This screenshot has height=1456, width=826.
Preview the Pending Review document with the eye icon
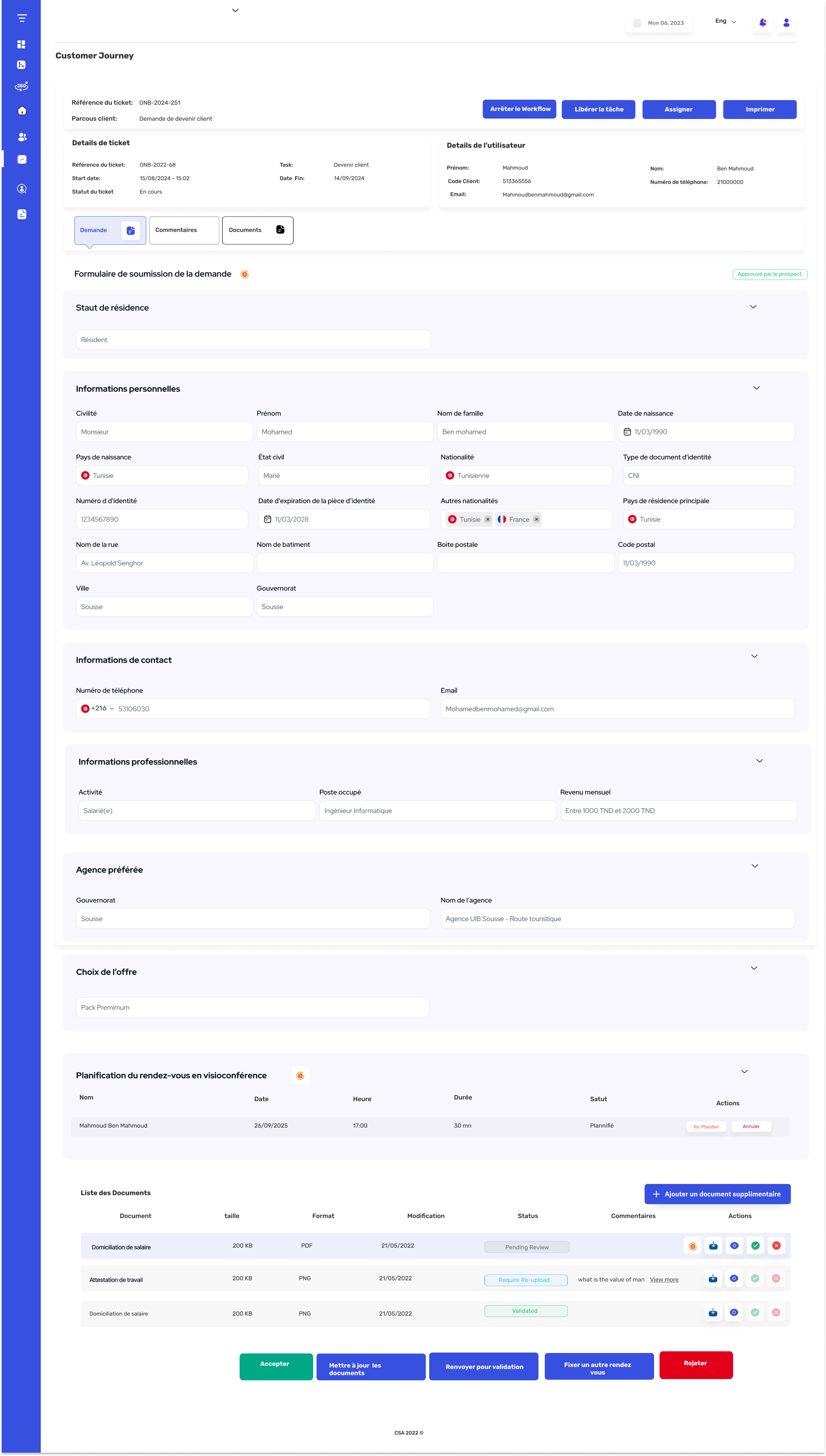click(734, 1245)
